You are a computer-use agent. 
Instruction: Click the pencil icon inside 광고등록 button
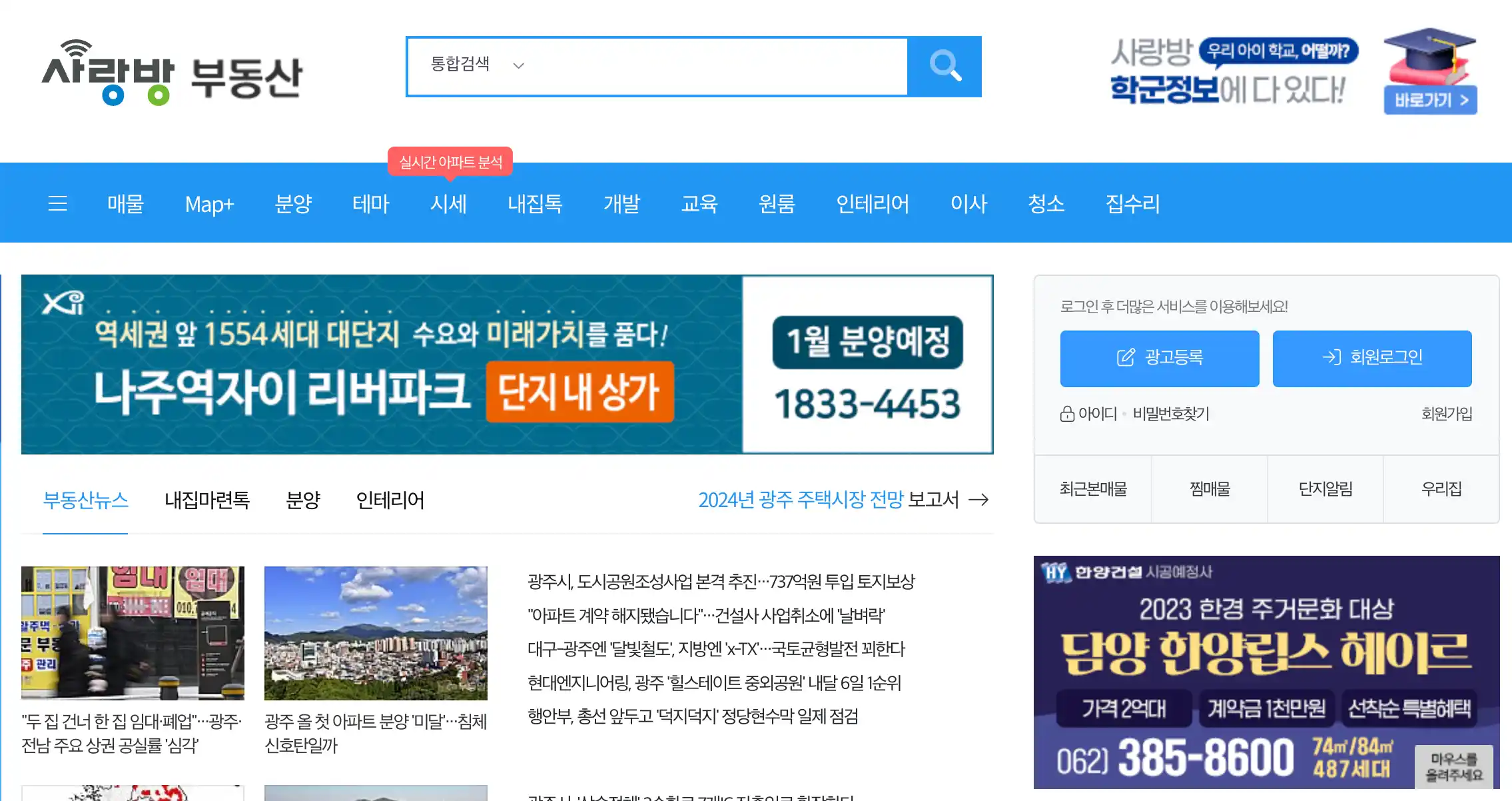coord(1125,357)
